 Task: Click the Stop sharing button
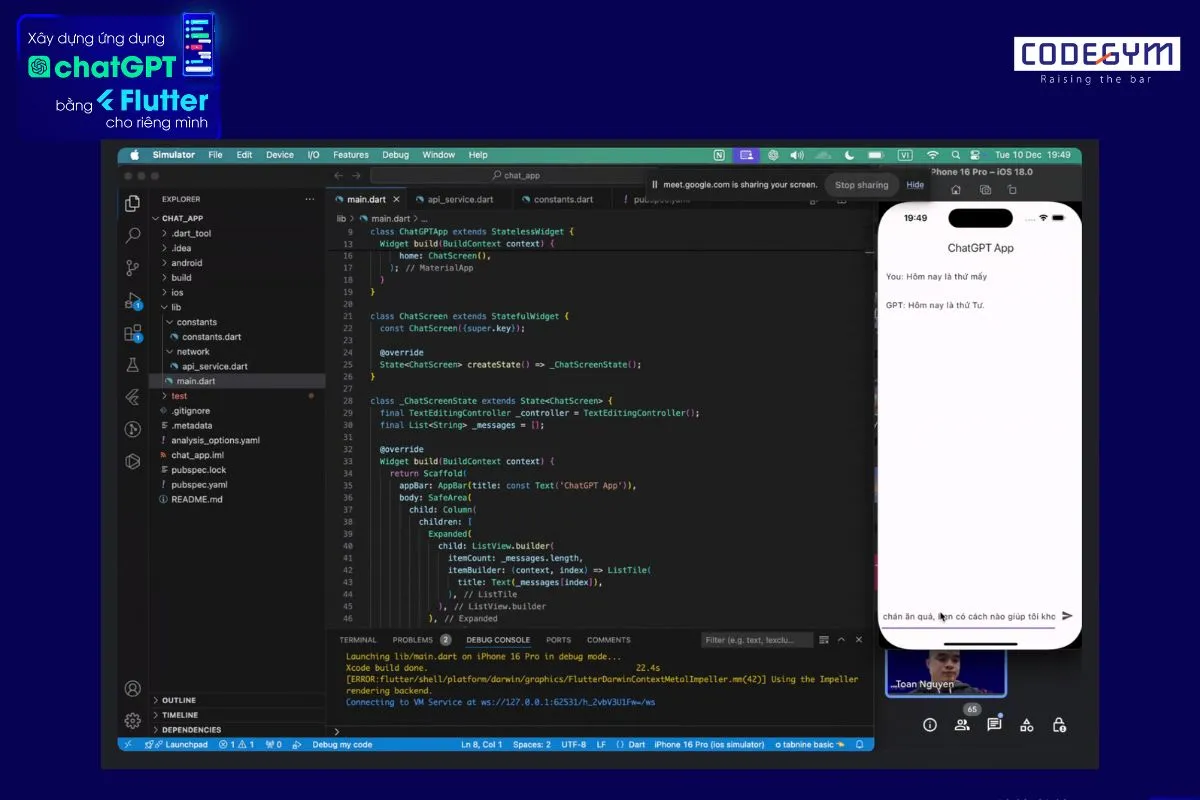coord(861,184)
